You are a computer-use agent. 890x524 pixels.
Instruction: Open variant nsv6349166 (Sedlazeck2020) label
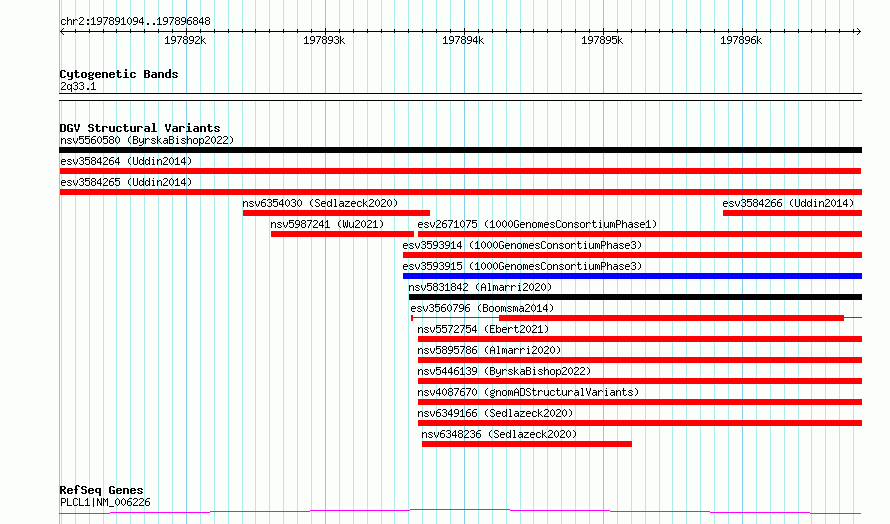495,413
